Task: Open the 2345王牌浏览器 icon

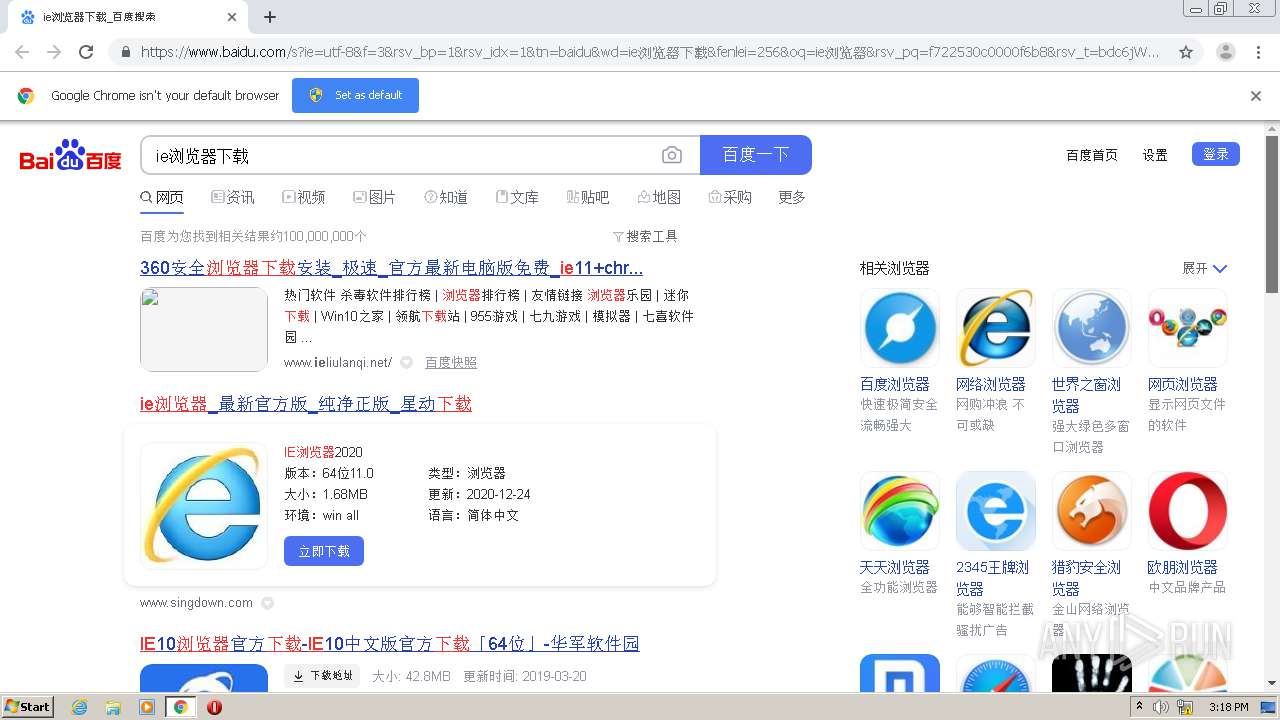Action: 996,511
